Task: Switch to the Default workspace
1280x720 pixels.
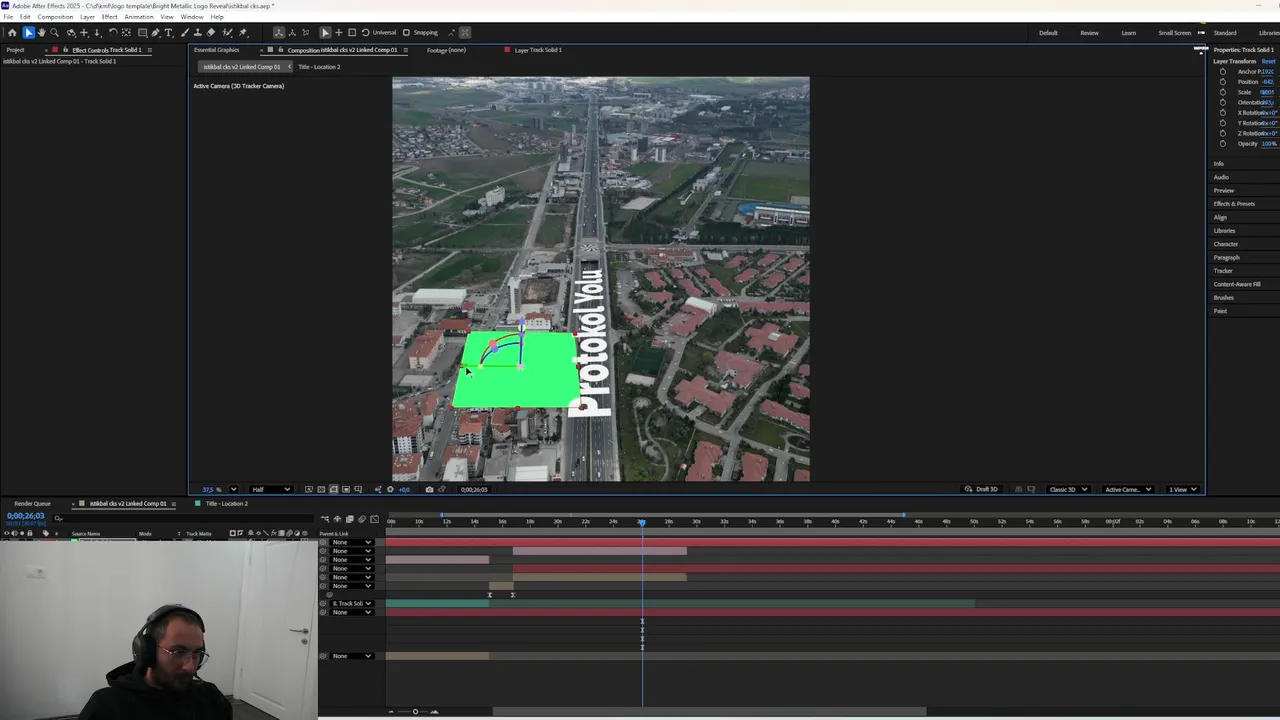Action: click(1048, 33)
